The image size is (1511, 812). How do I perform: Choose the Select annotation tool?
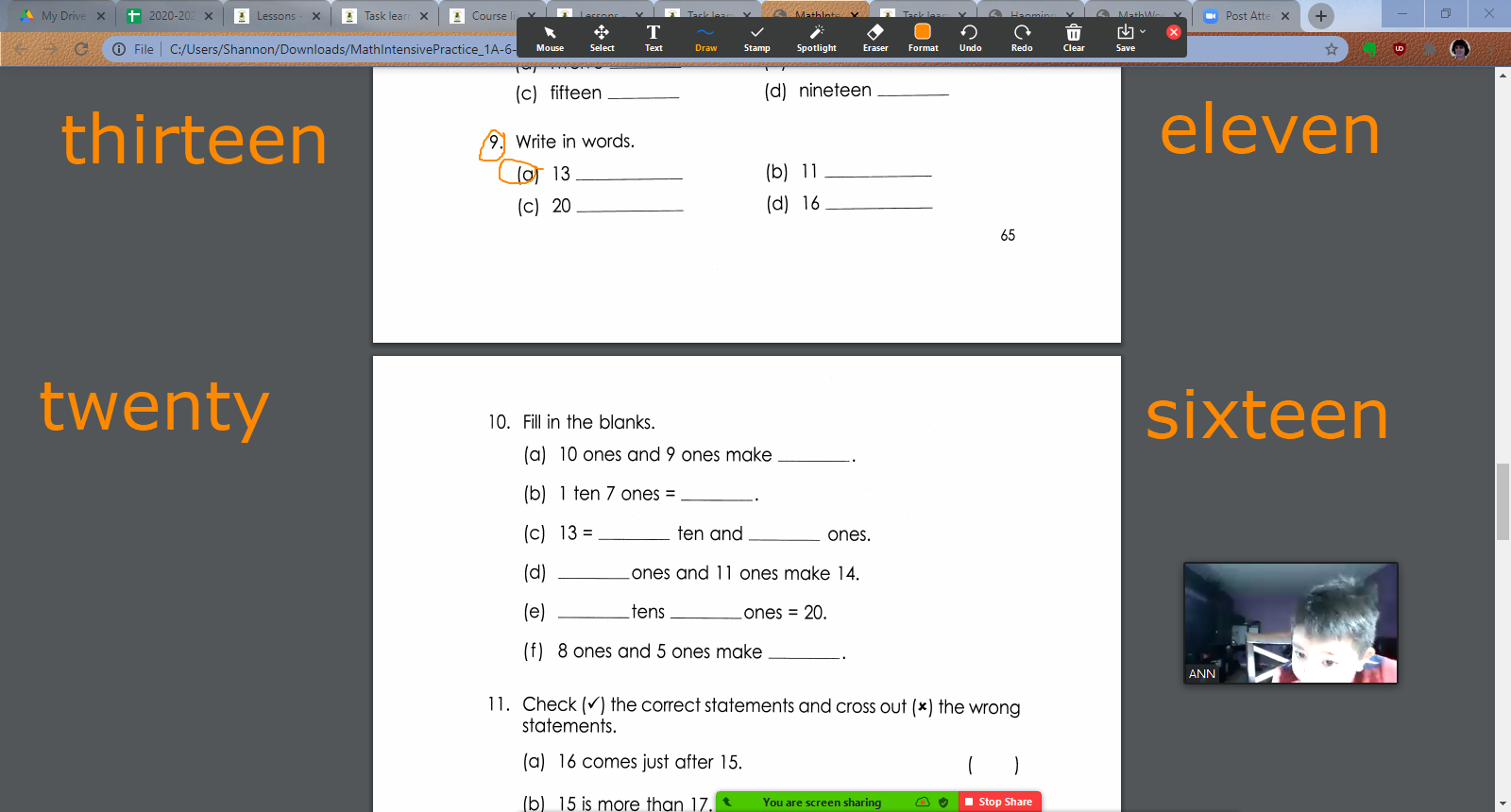click(x=602, y=39)
